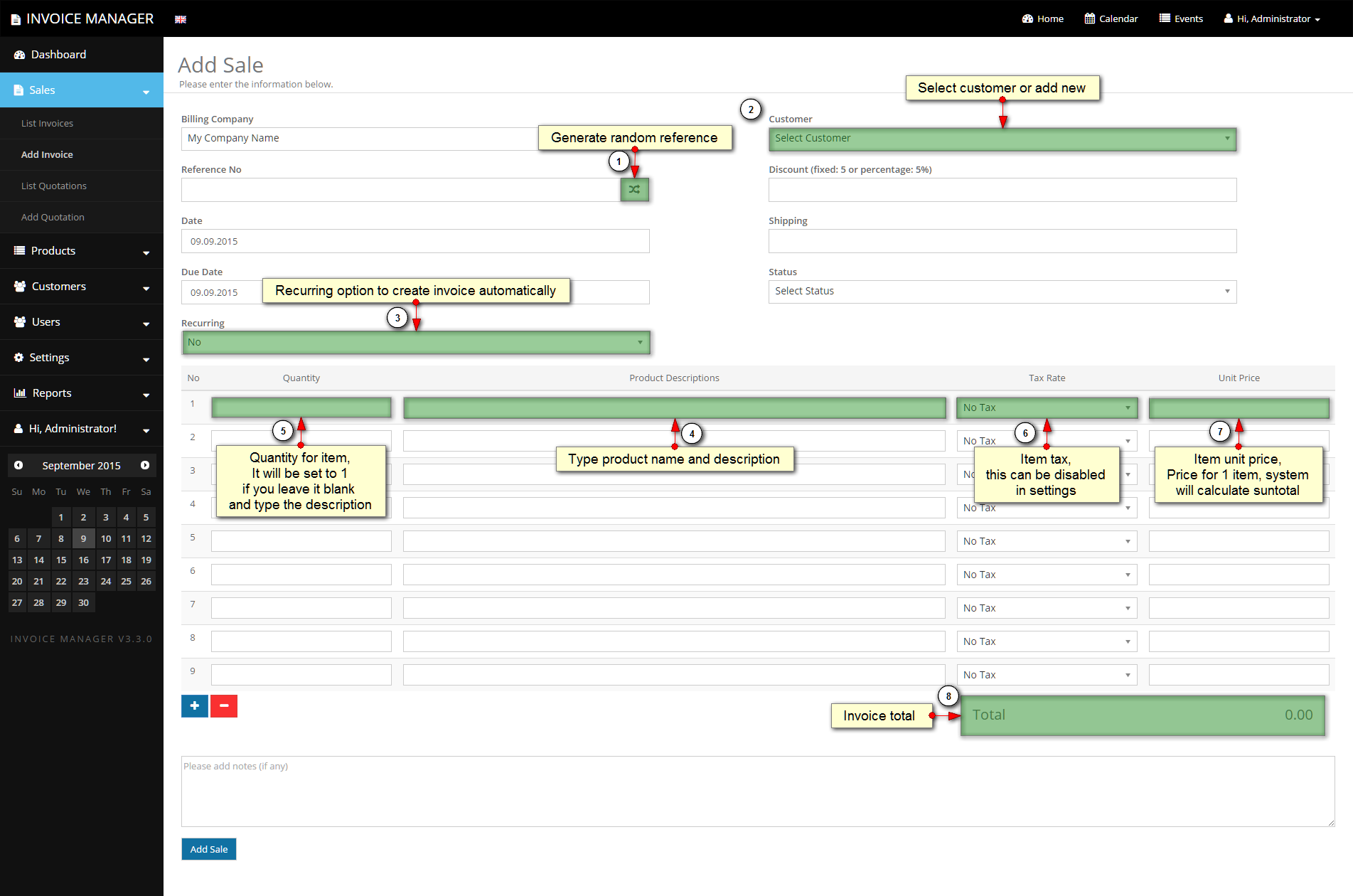Go to next month in calendar

(x=145, y=465)
